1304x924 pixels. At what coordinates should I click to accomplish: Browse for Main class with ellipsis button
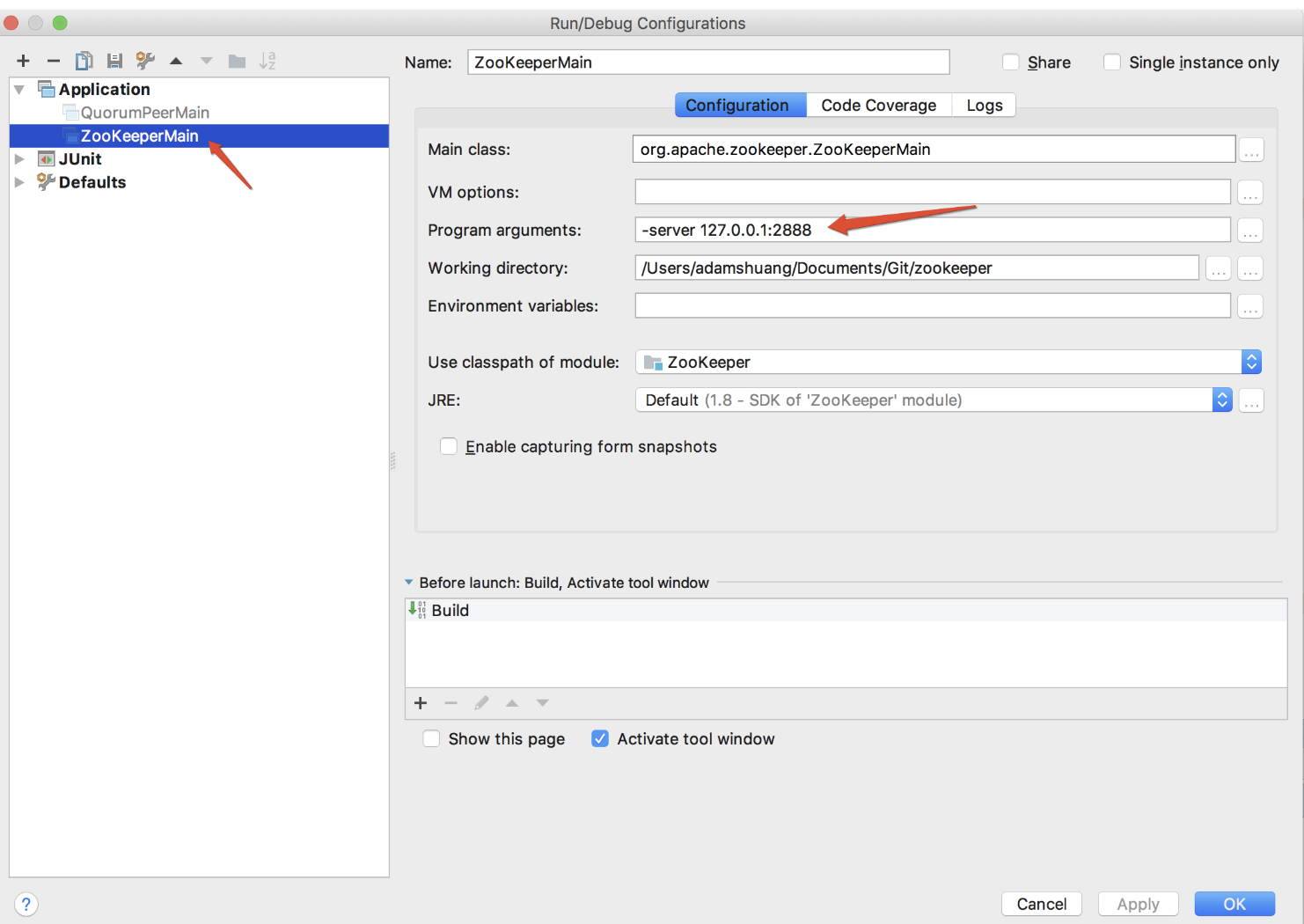[x=1251, y=150]
